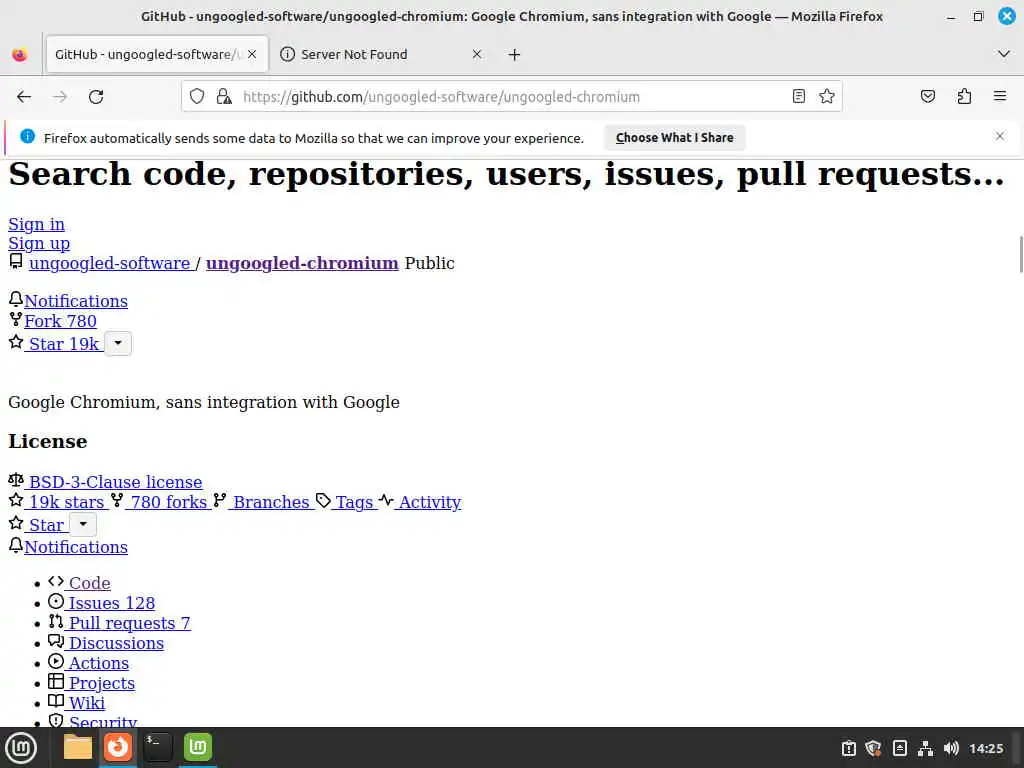Toggle reader view in the address bar
1024x768 pixels.
[x=798, y=97]
